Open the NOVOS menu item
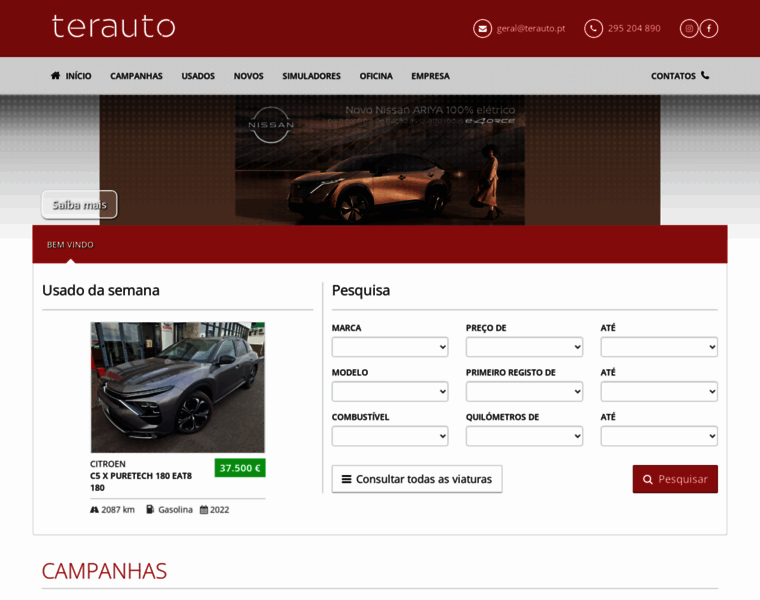The height and width of the screenshot is (600, 760). (x=249, y=76)
